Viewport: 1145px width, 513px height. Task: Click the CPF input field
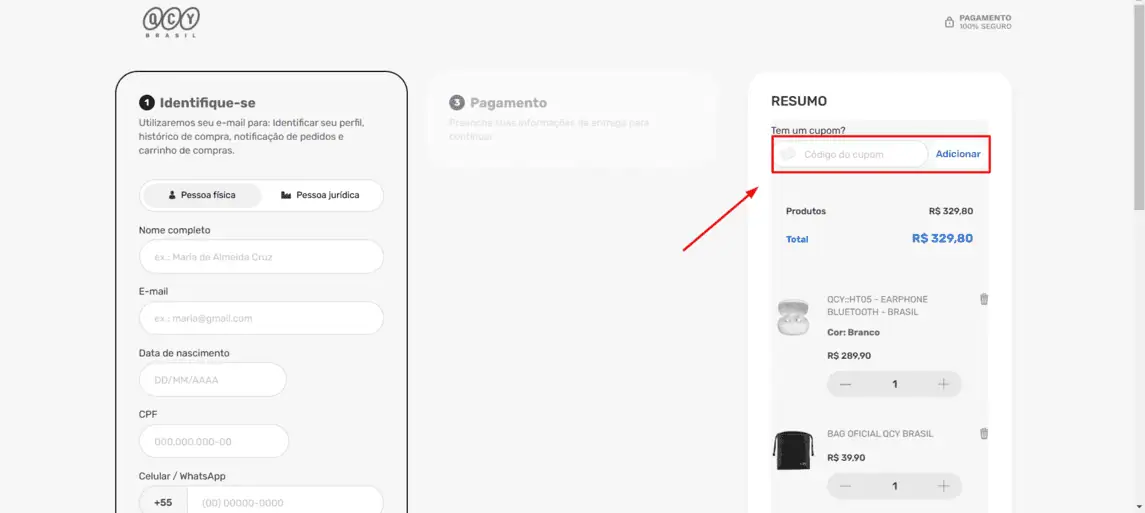click(213, 441)
